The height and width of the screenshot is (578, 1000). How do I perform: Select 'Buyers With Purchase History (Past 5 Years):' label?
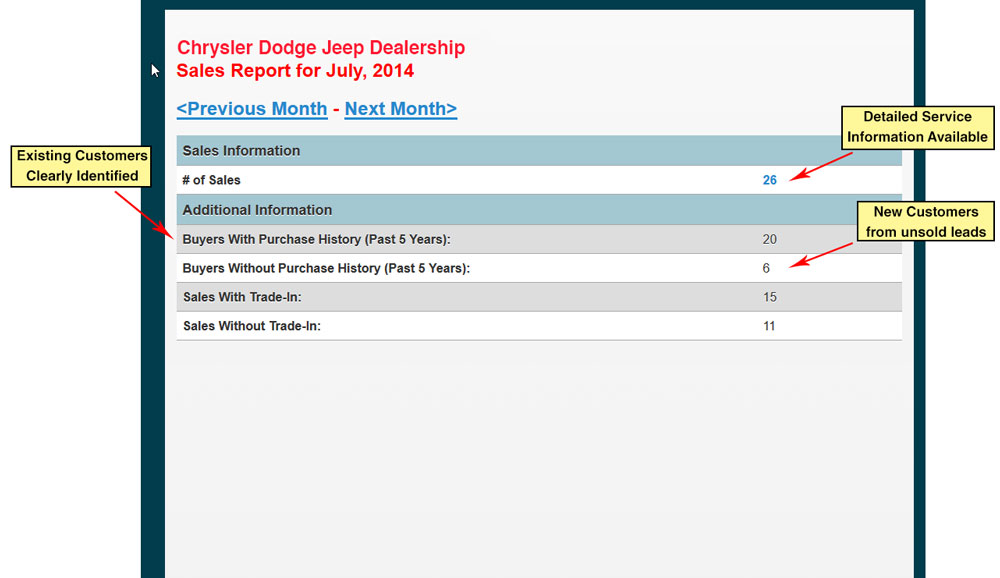316,239
